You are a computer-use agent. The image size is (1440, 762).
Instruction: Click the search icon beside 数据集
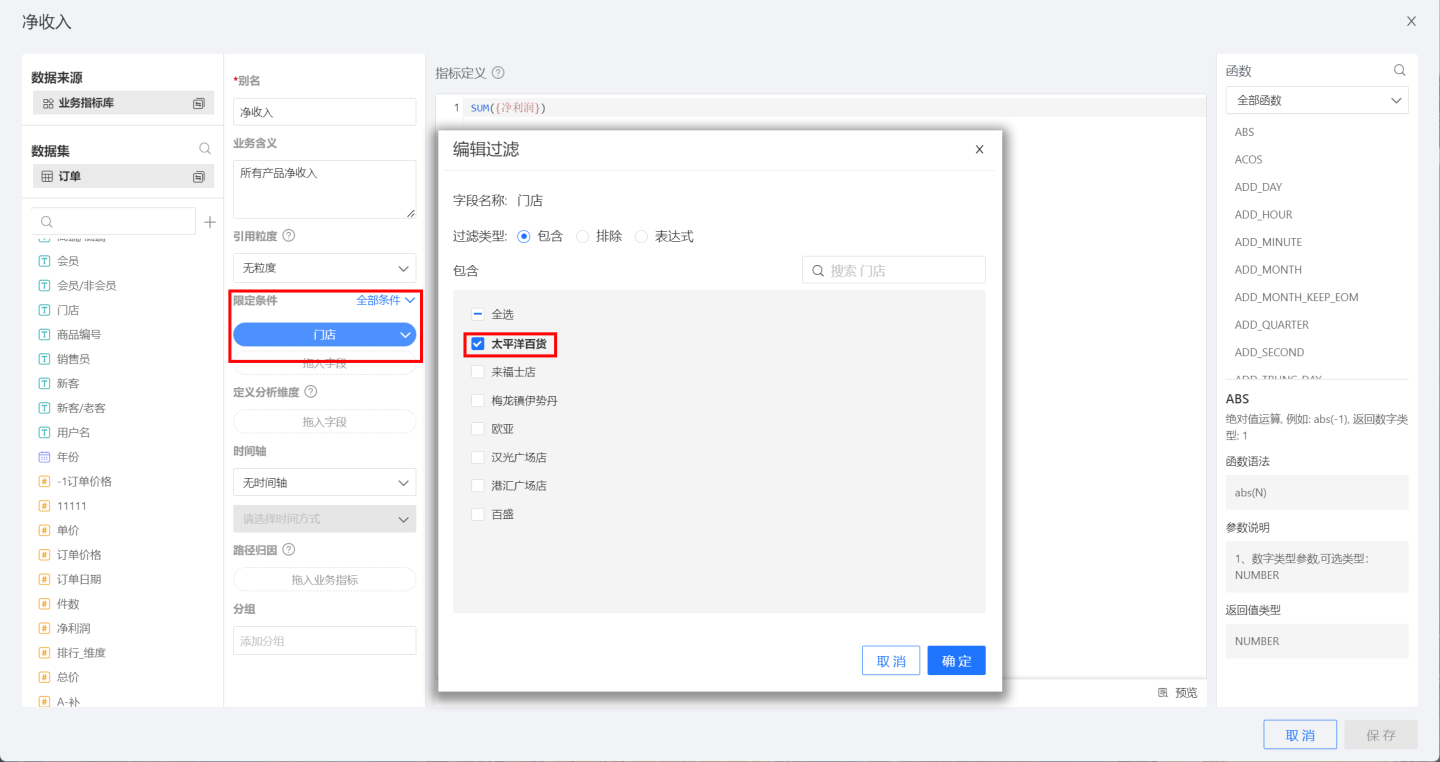pyautogui.click(x=205, y=149)
